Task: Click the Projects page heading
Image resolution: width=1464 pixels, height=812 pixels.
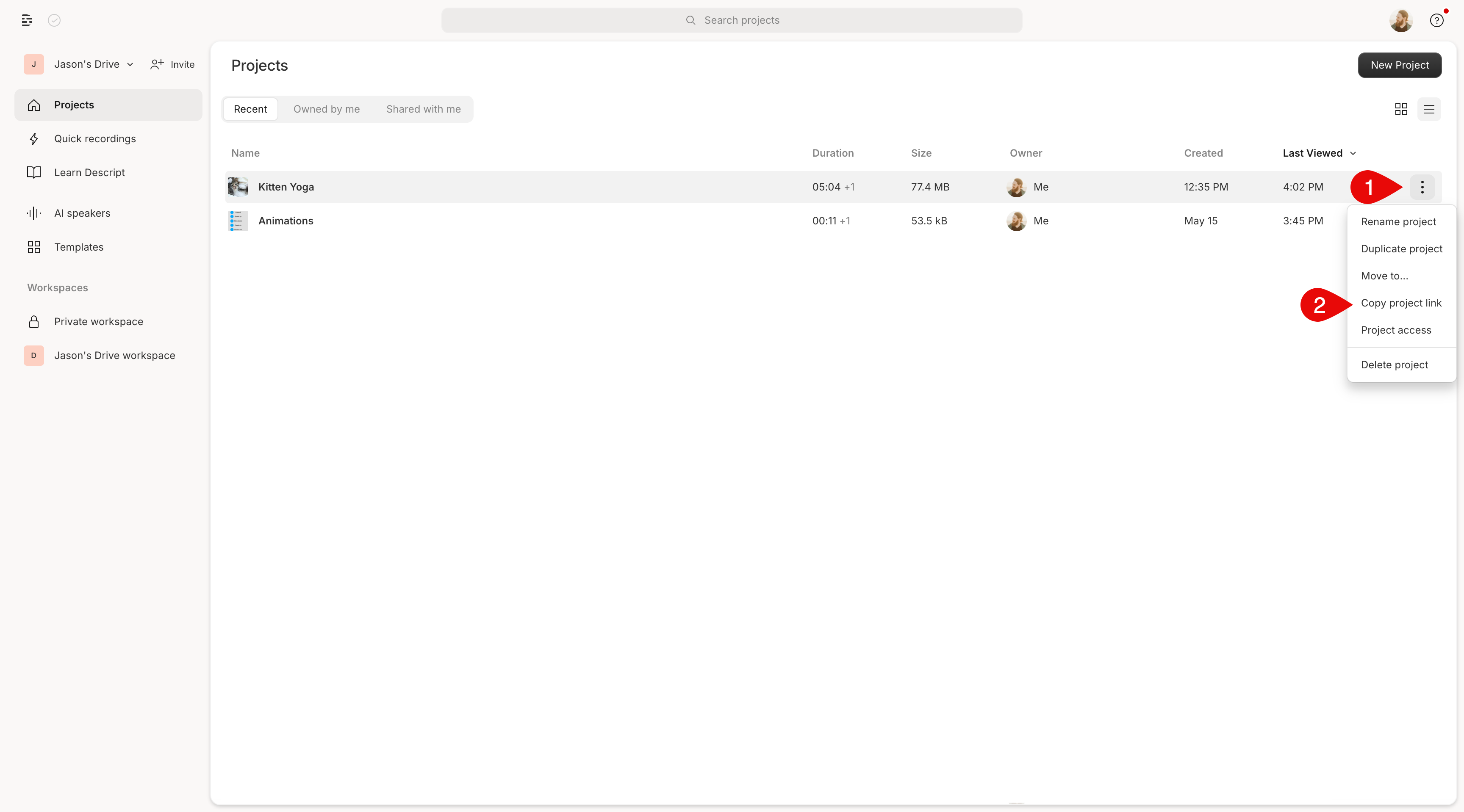Action: [x=259, y=66]
